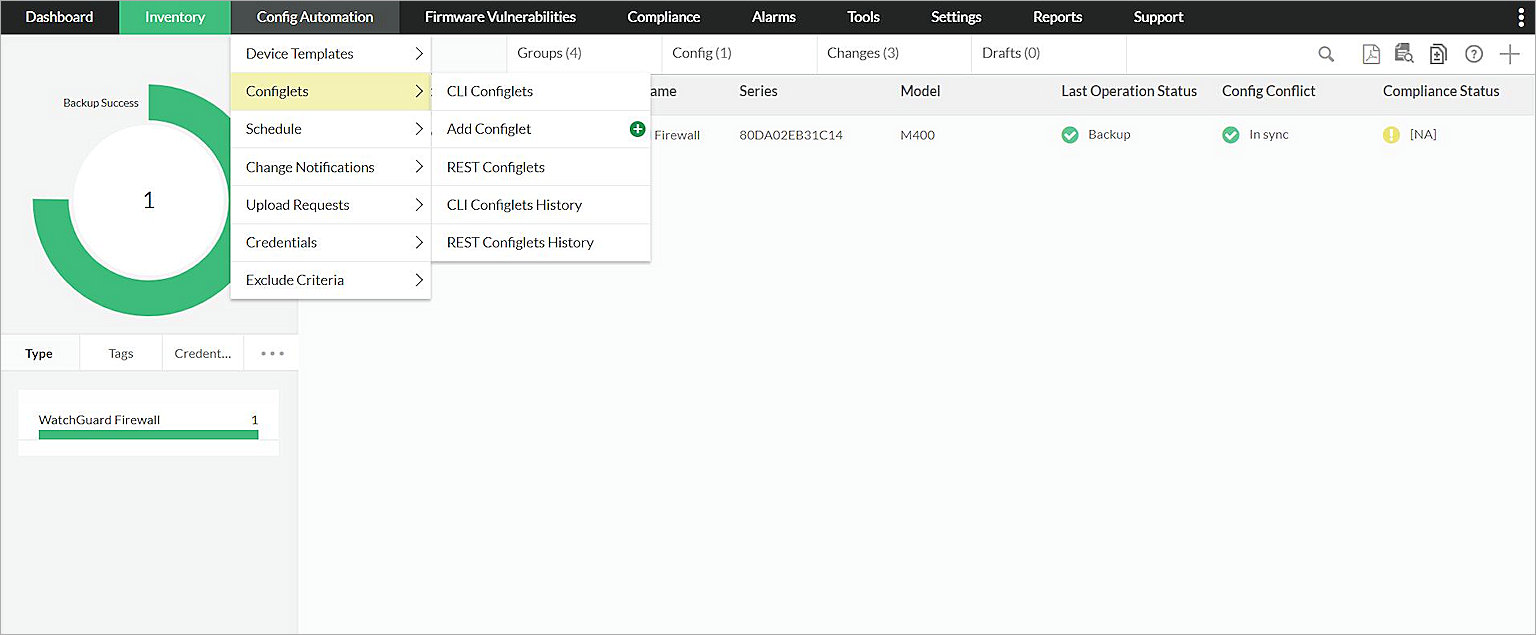Click the ellipsis beside Credentials tab

point(270,352)
